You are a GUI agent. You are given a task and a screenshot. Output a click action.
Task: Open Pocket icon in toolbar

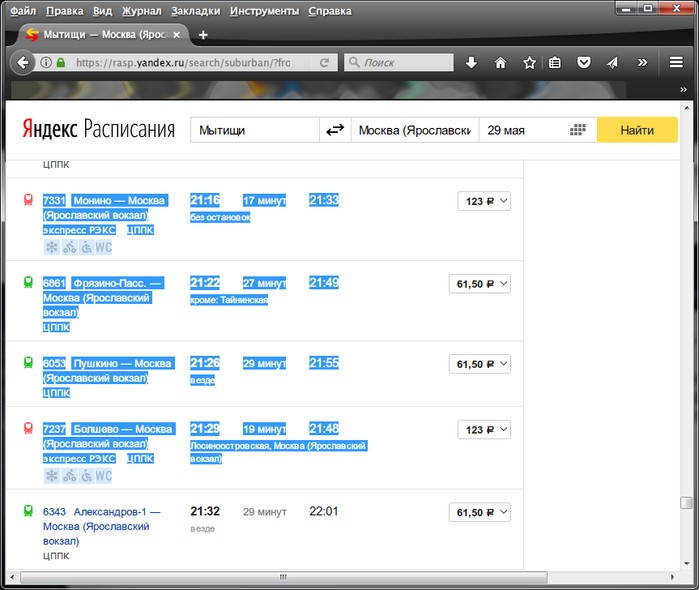[x=584, y=62]
